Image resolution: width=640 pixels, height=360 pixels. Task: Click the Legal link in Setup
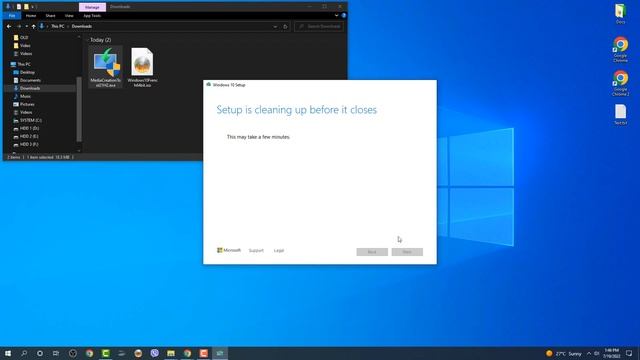coord(279,251)
